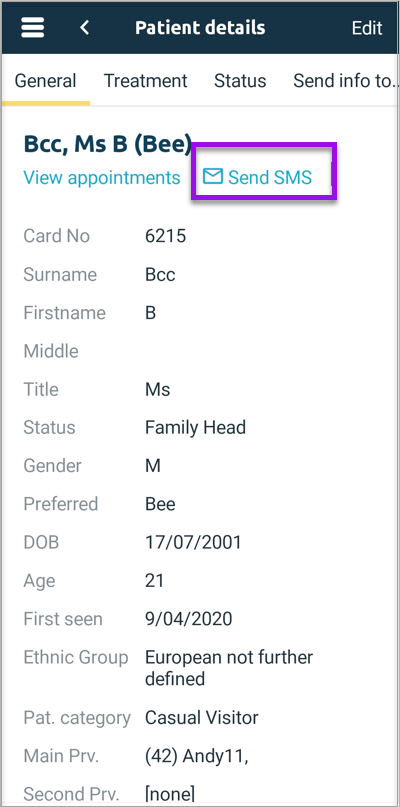Click Pat. category value Casual Visitor
This screenshot has width=400, height=807.
[202, 717]
